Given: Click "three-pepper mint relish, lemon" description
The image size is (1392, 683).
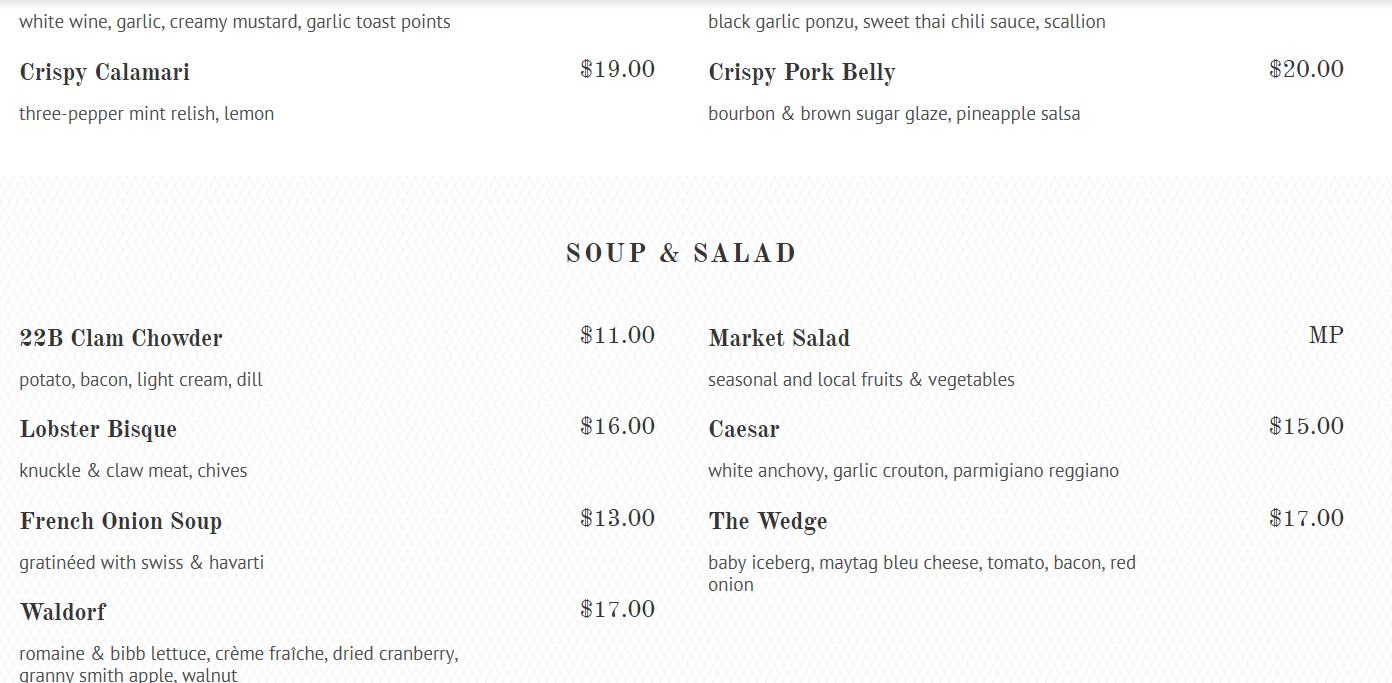Looking at the screenshot, I should click(146, 113).
